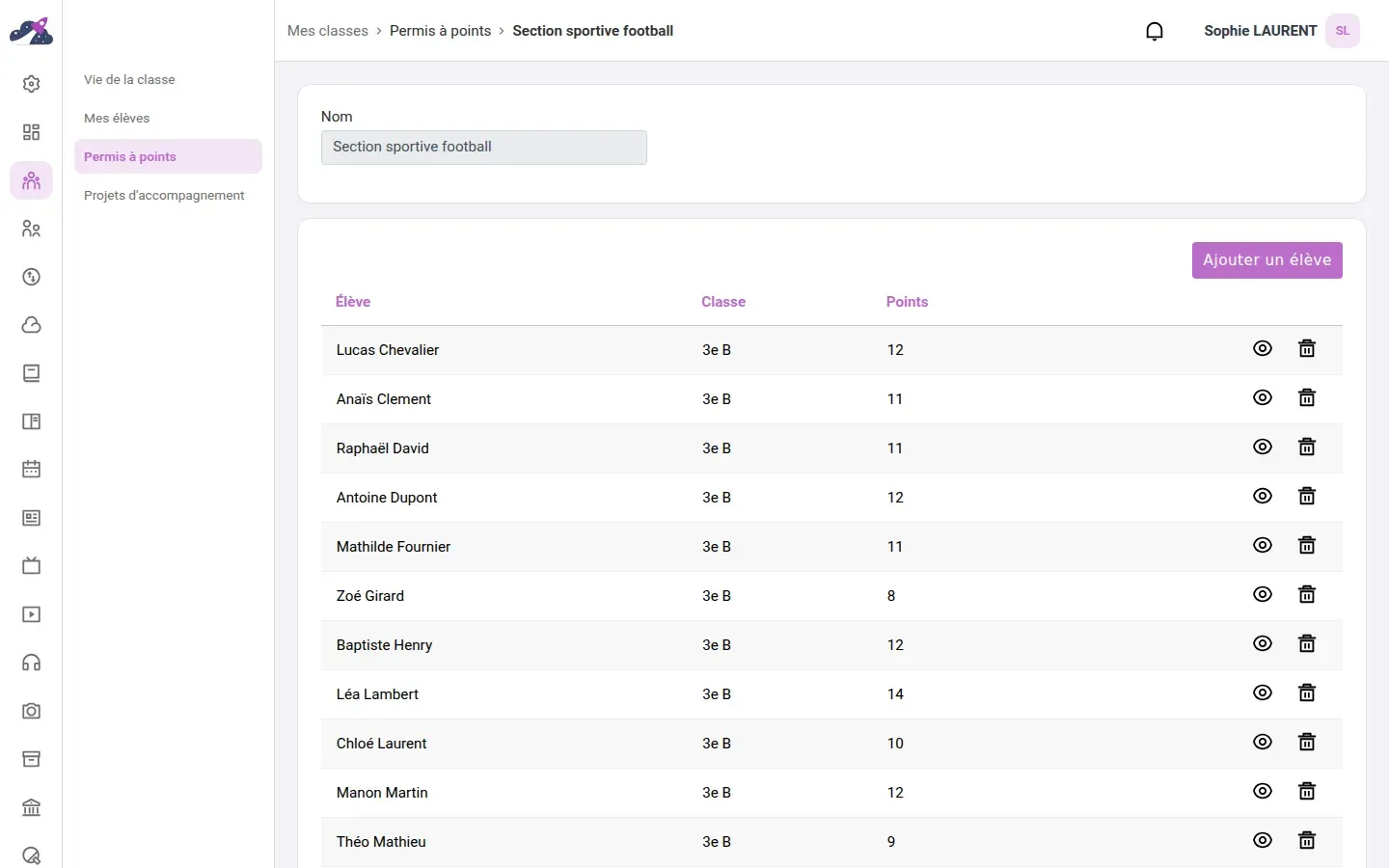
Task: Open the dashboard grid icon
Action: tap(31, 132)
